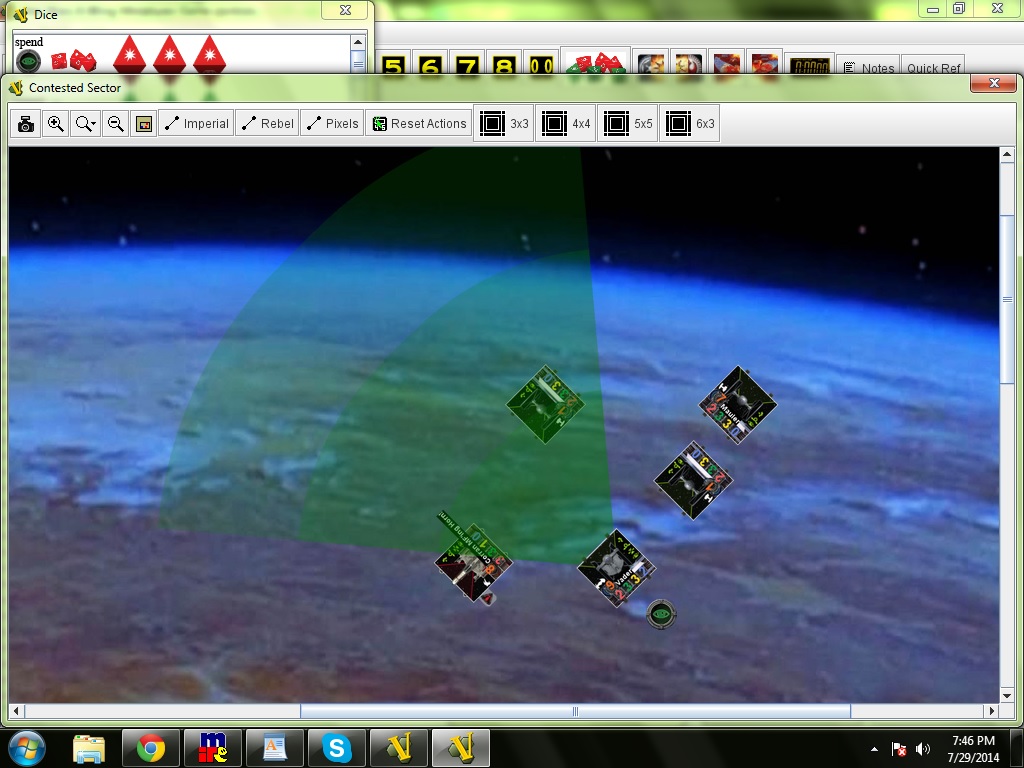Click the digital timer icon

pos(808,67)
